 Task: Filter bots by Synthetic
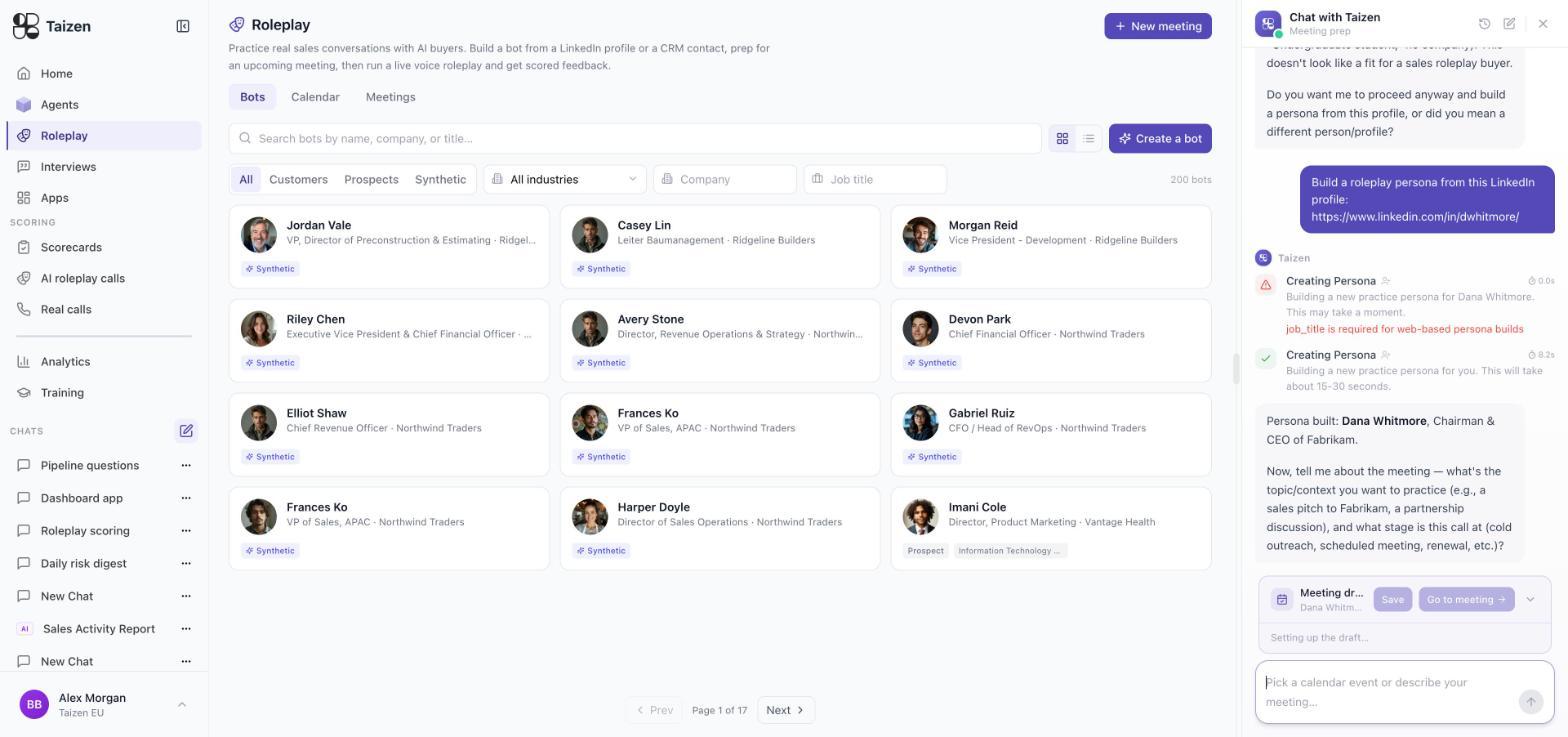(440, 179)
